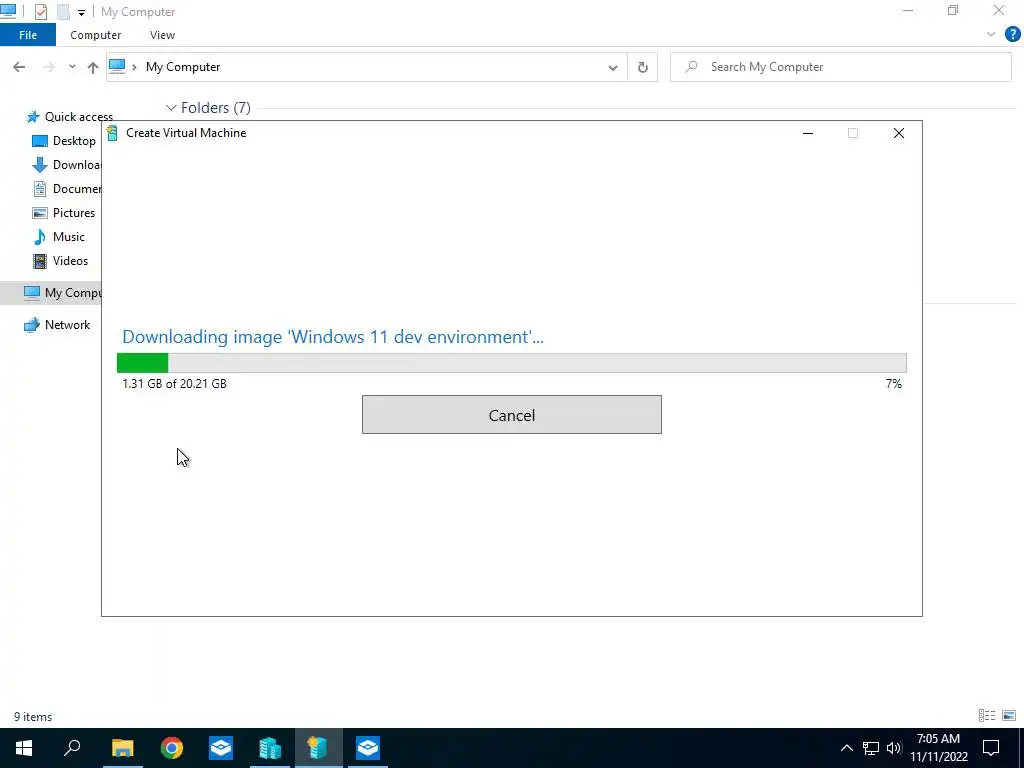The image size is (1024, 768).
Task: Click the '1.31 GB of 20.21 GB' text
Action: [x=174, y=383]
